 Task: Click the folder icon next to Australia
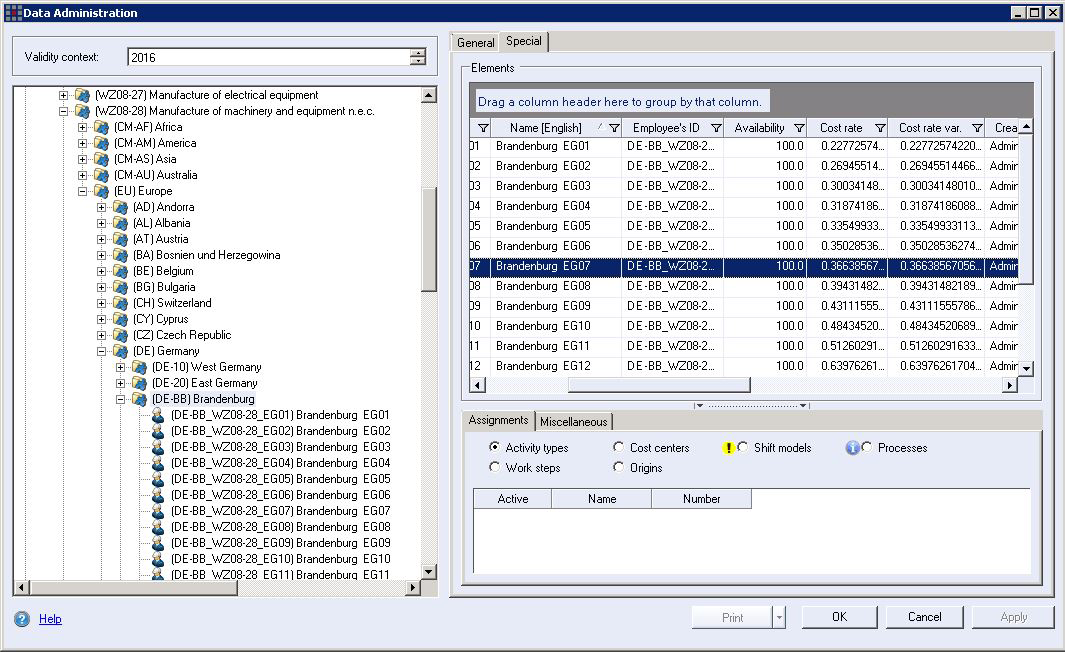tap(101, 175)
